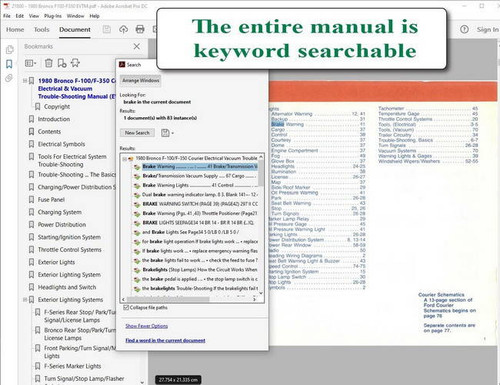The image size is (500, 385).
Task: Click the Charging System bookmark icon
Action: [x=31, y=212]
